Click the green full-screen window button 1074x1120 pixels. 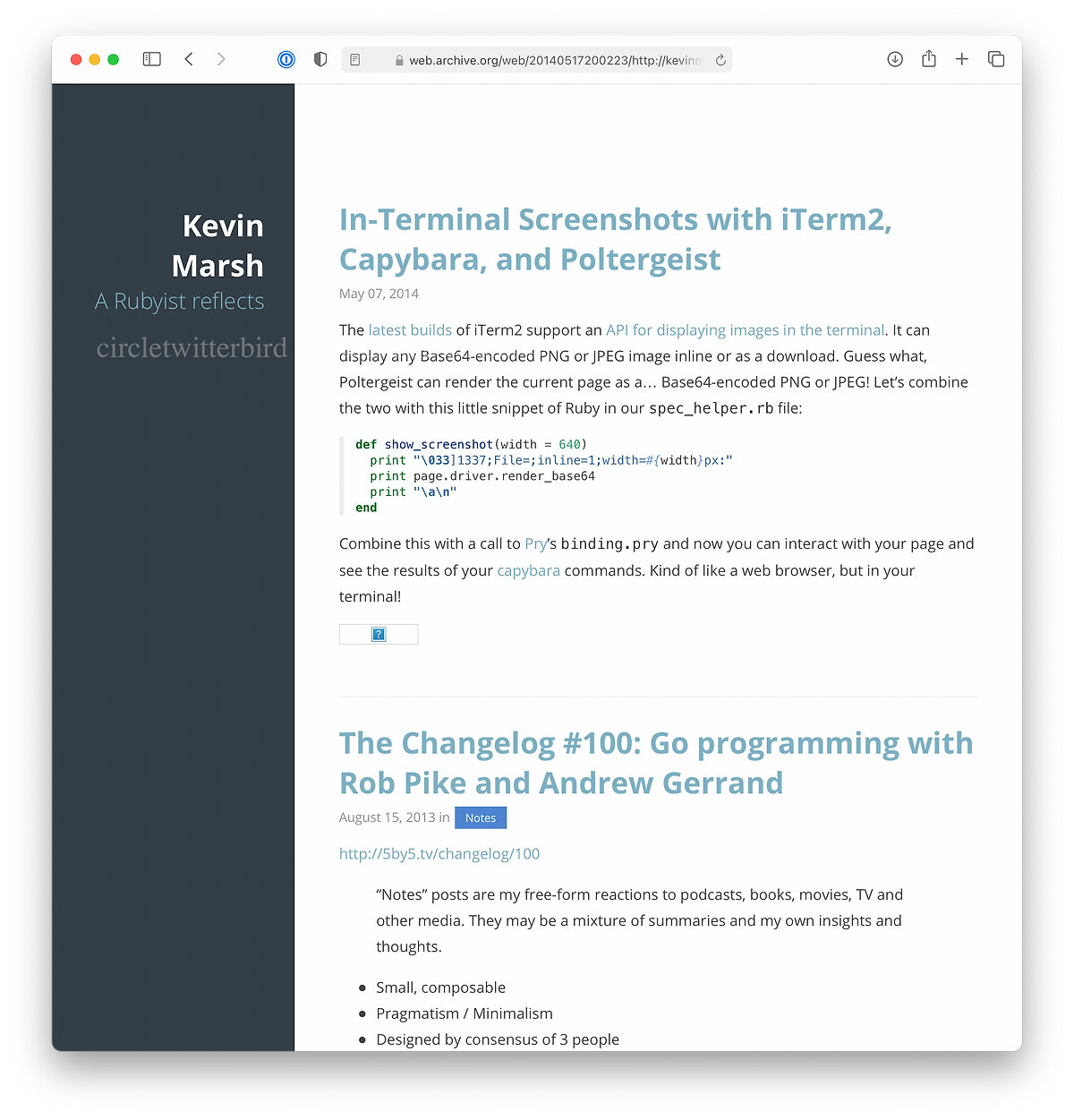(113, 59)
